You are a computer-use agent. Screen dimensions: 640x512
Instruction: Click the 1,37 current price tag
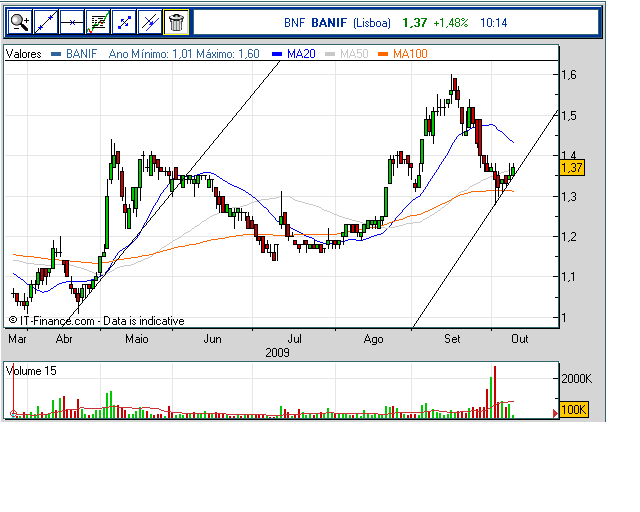(x=573, y=168)
